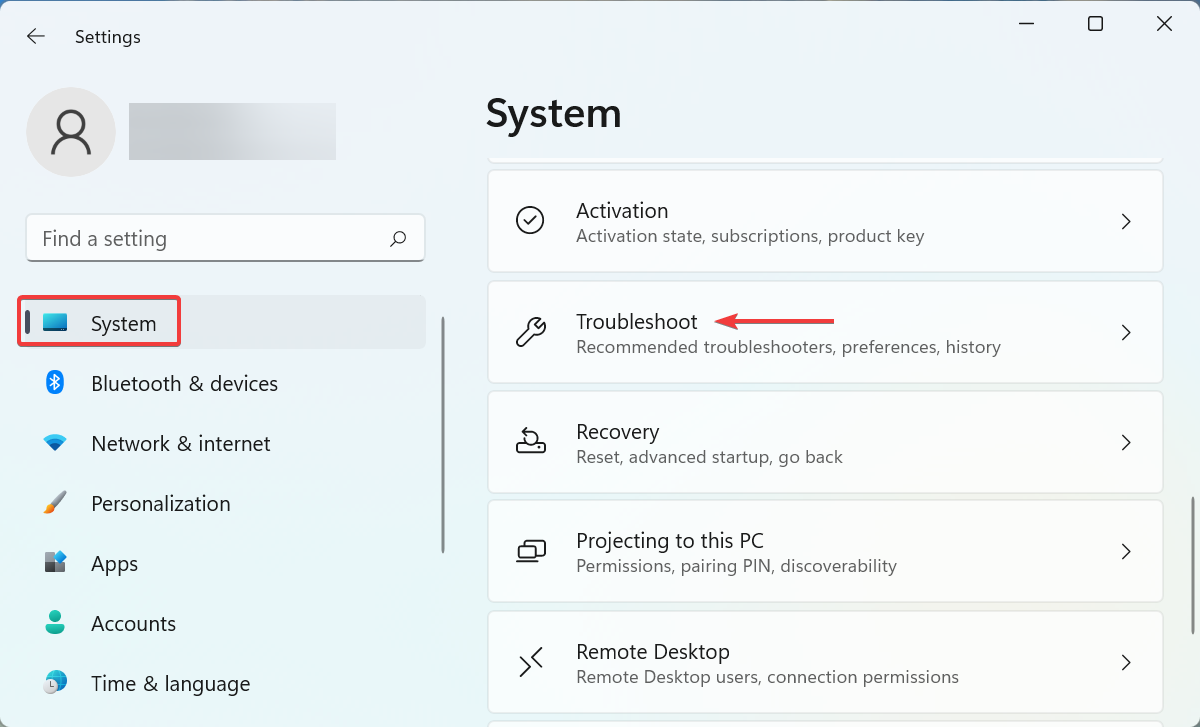The height and width of the screenshot is (727, 1200).
Task: Click the Troubleshoot wrench icon
Action: pos(531,331)
